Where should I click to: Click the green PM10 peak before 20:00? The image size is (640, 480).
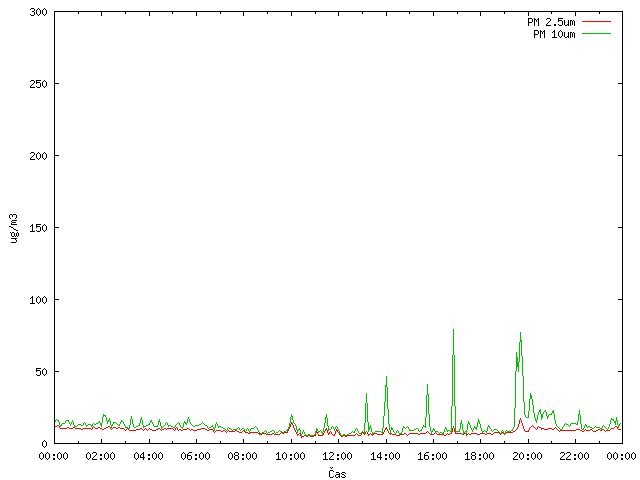pyautogui.click(x=520, y=333)
